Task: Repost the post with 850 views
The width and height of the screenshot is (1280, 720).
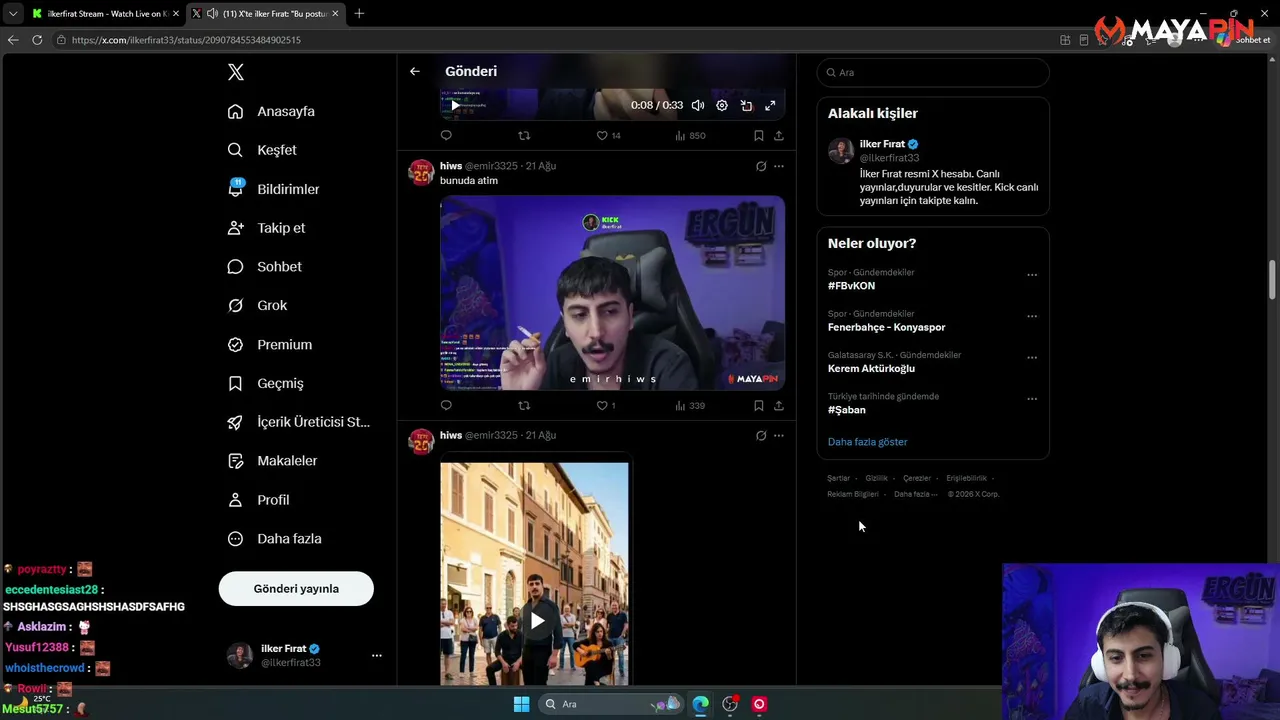Action: [x=524, y=135]
